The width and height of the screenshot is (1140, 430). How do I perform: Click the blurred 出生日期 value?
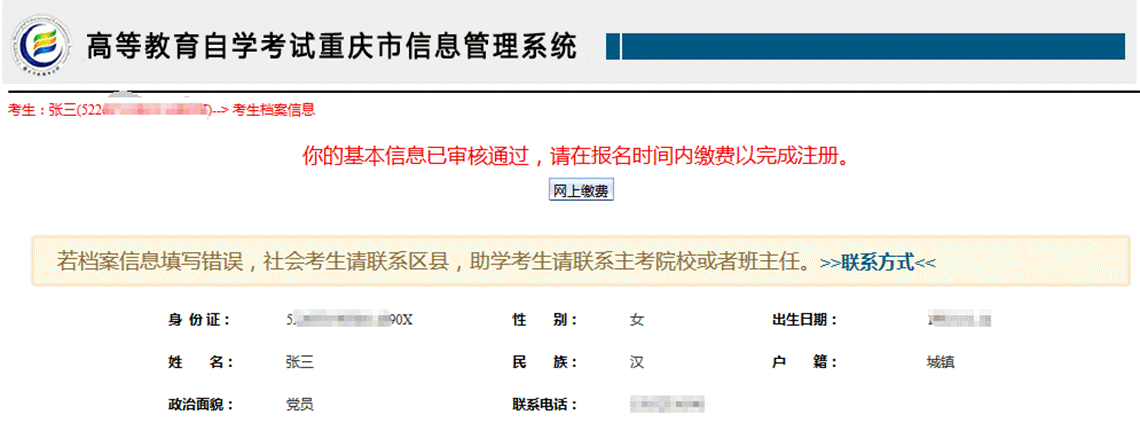(x=958, y=320)
